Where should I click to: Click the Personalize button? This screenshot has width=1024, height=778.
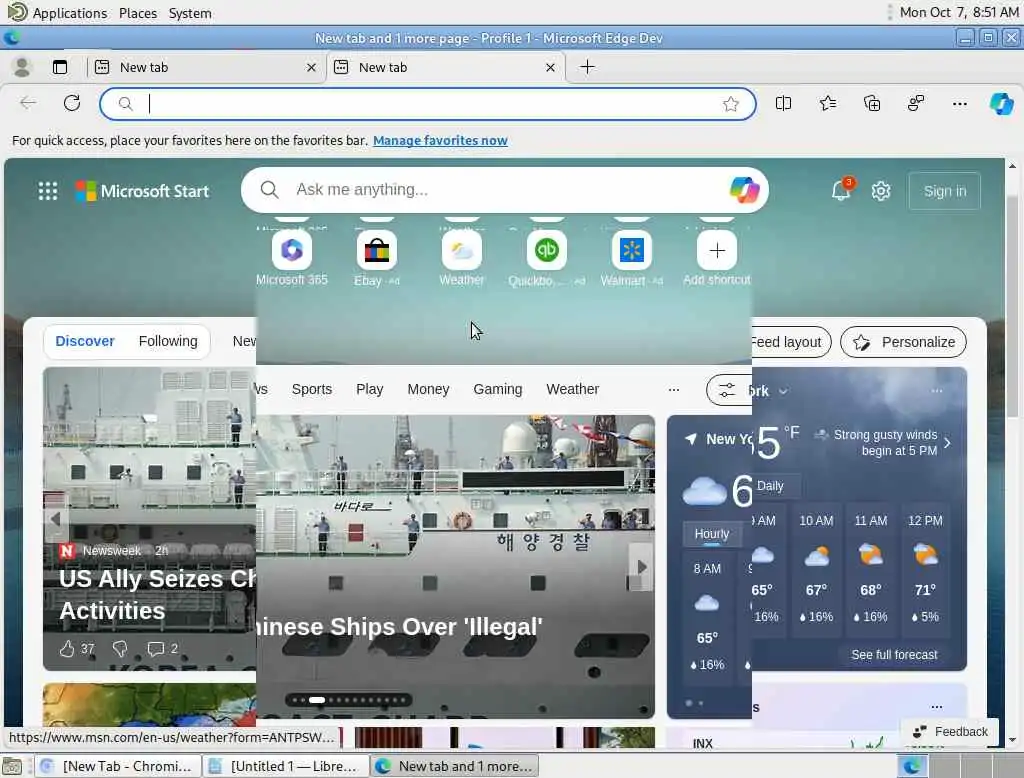point(903,342)
